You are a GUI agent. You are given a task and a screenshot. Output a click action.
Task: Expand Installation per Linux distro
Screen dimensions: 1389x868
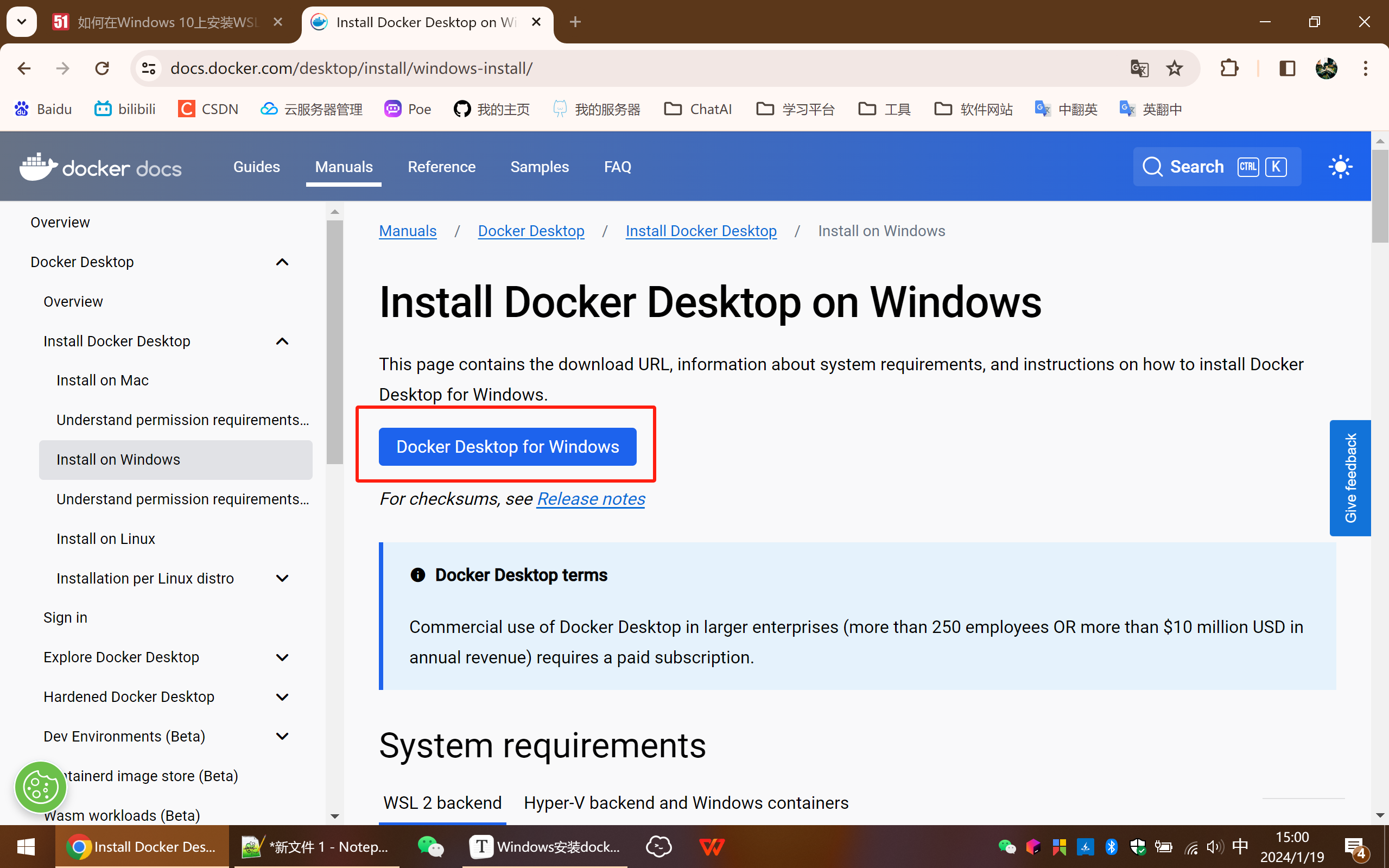coord(282,578)
